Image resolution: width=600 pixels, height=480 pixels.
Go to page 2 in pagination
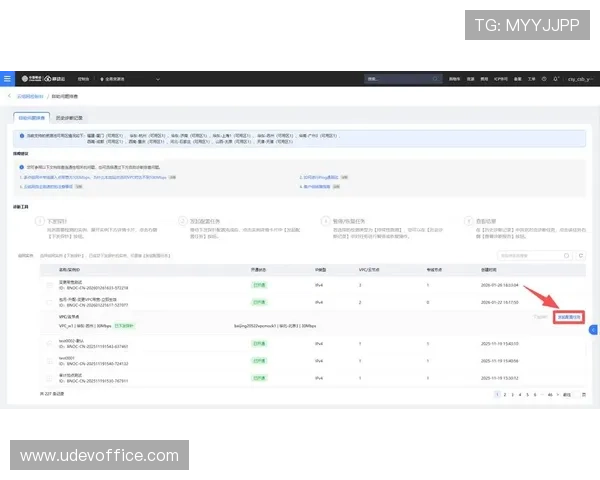click(x=504, y=395)
